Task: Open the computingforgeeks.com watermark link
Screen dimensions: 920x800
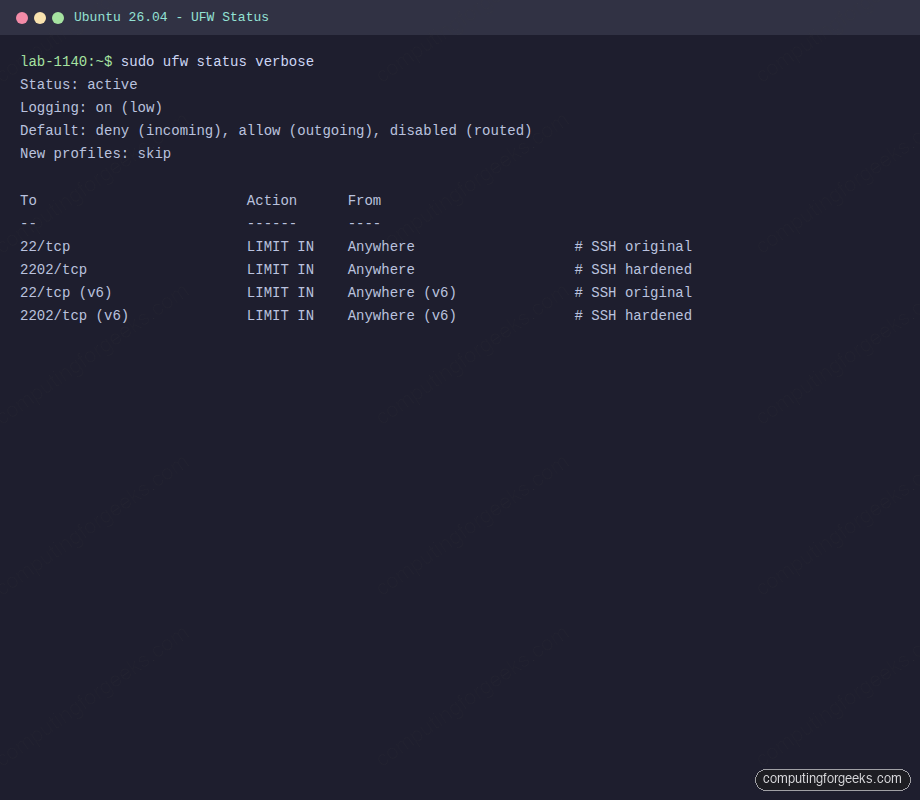Action: pos(833,779)
